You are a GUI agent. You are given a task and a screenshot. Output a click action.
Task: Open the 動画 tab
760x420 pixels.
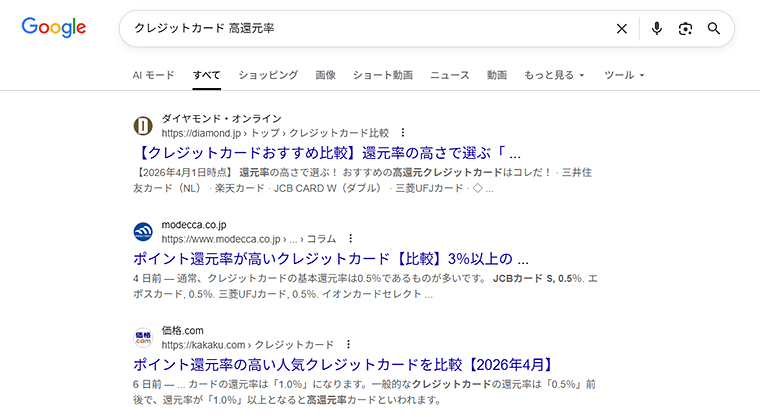[x=496, y=75]
